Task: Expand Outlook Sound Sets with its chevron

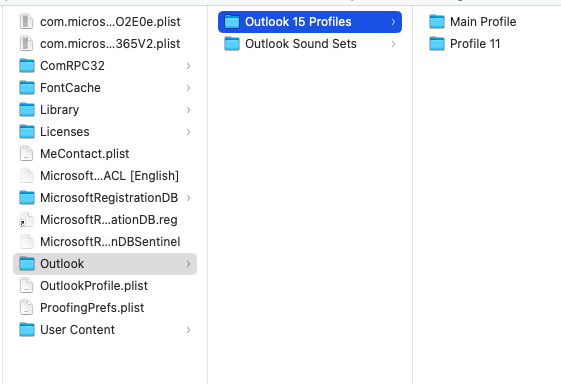Action: (x=394, y=44)
